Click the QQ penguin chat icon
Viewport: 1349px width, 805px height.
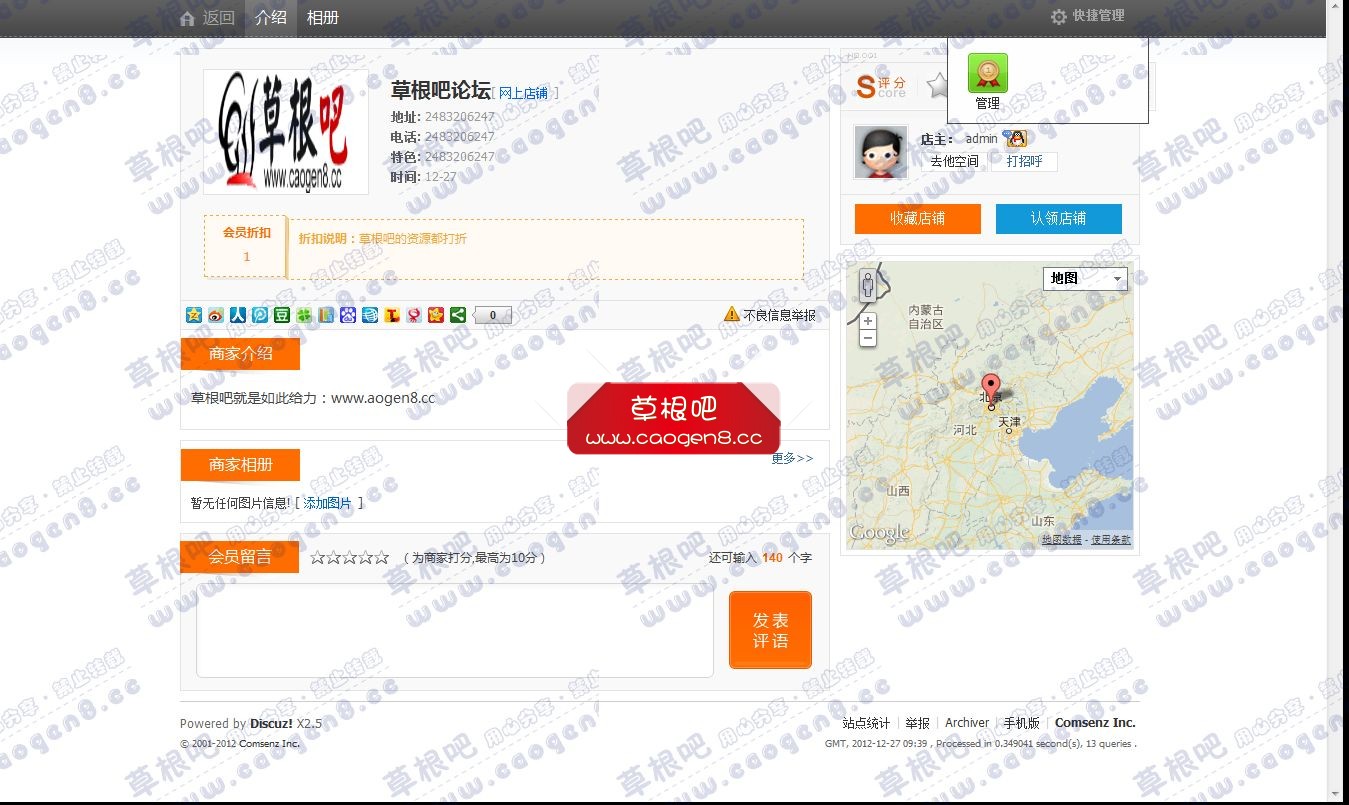pyautogui.click(x=1015, y=139)
